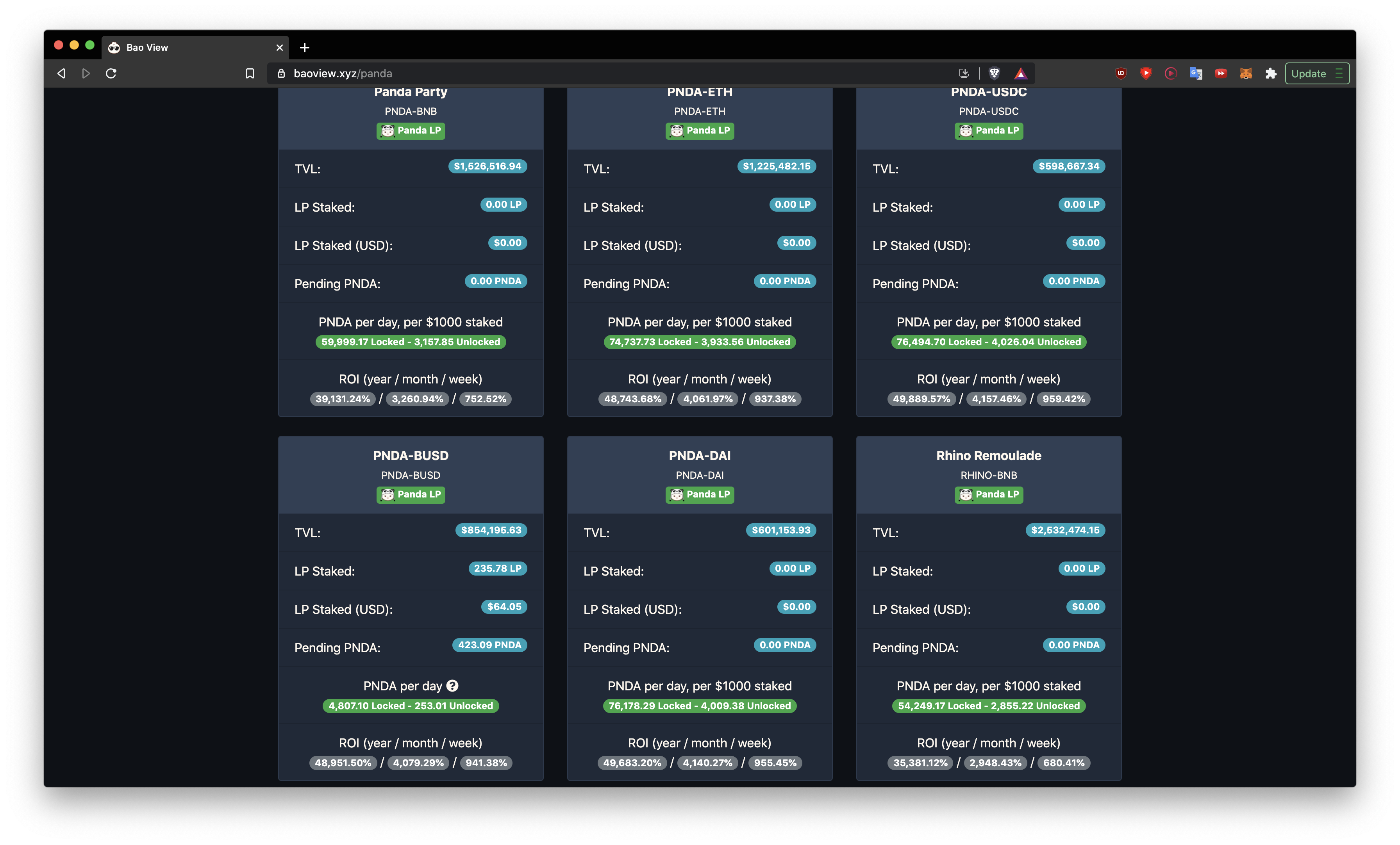Bookmark this page

[x=250, y=73]
